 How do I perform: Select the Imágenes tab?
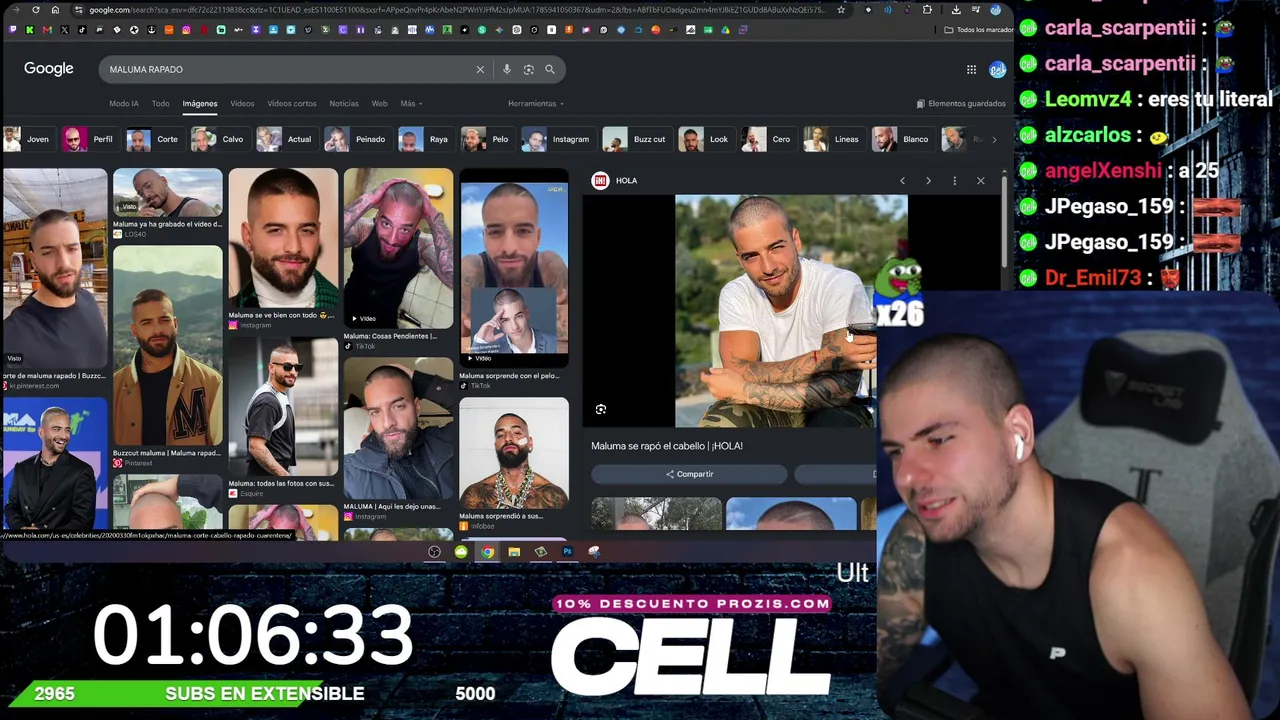point(200,104)
